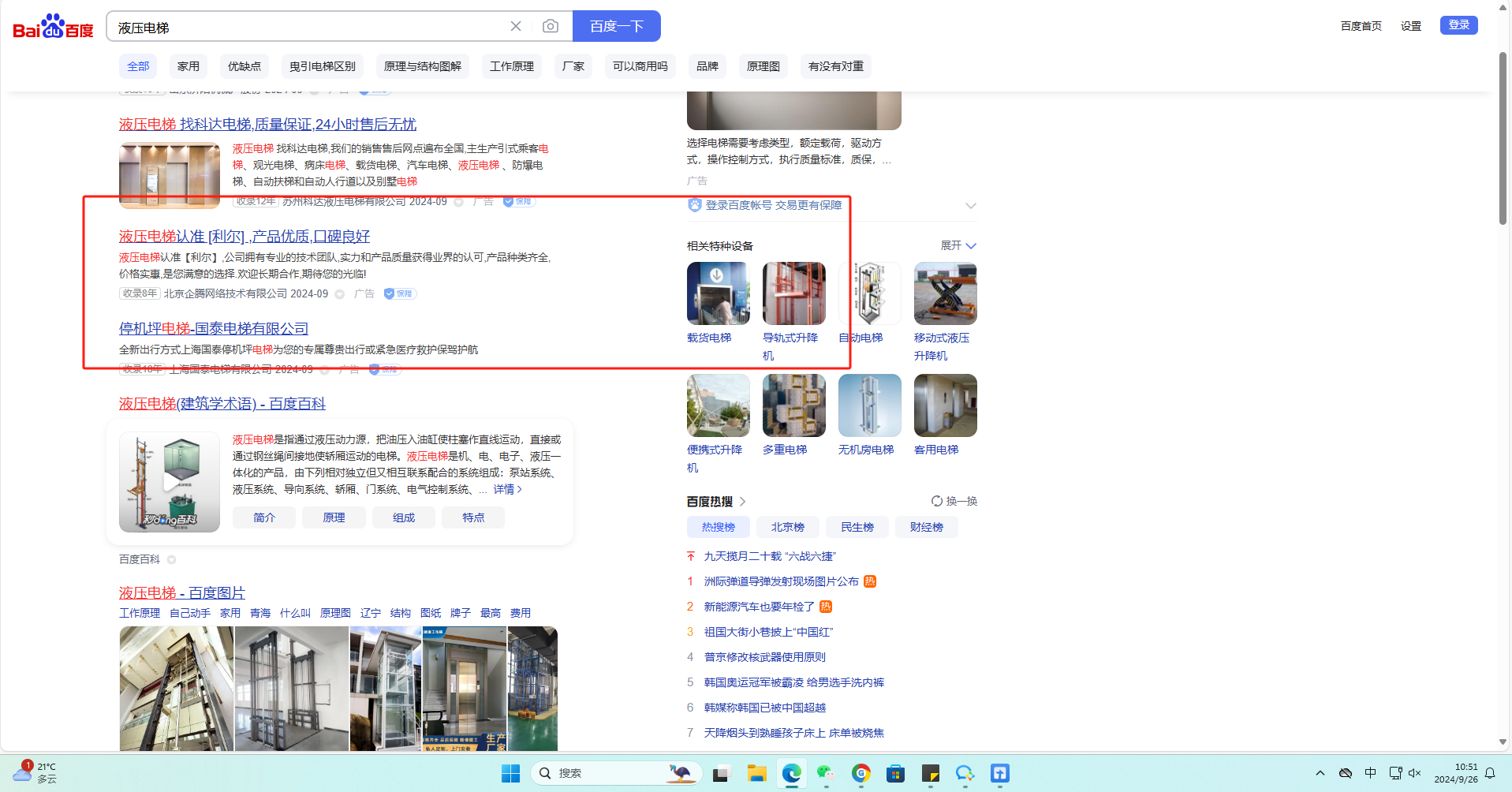Open 科达电梯 elevator lobby thumbnail
This screenshot has width=1512, height=792.
(x=170, y=175)
